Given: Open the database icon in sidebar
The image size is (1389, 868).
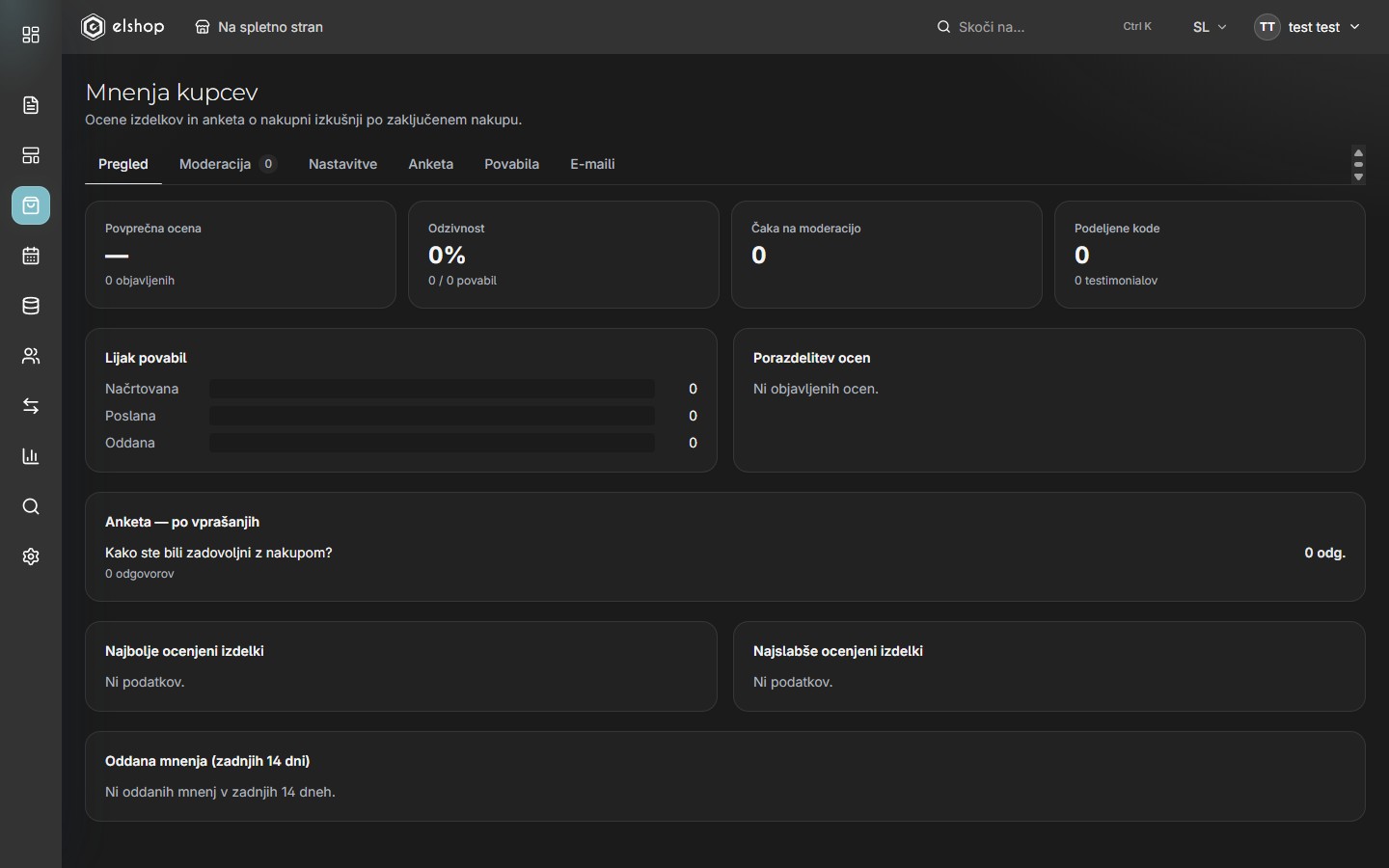Looking at the screenshot, I should pos(31,306).
